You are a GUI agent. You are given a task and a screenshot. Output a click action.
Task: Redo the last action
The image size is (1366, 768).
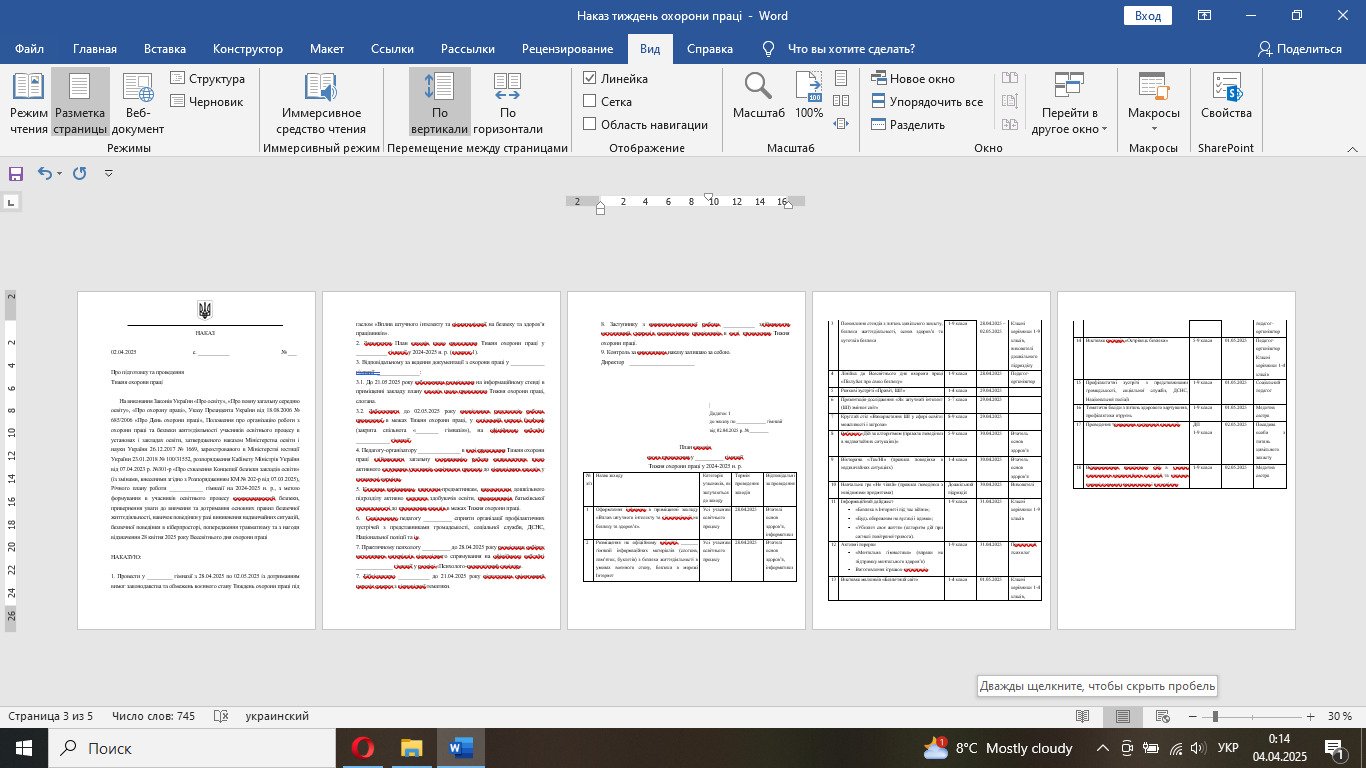80,173
